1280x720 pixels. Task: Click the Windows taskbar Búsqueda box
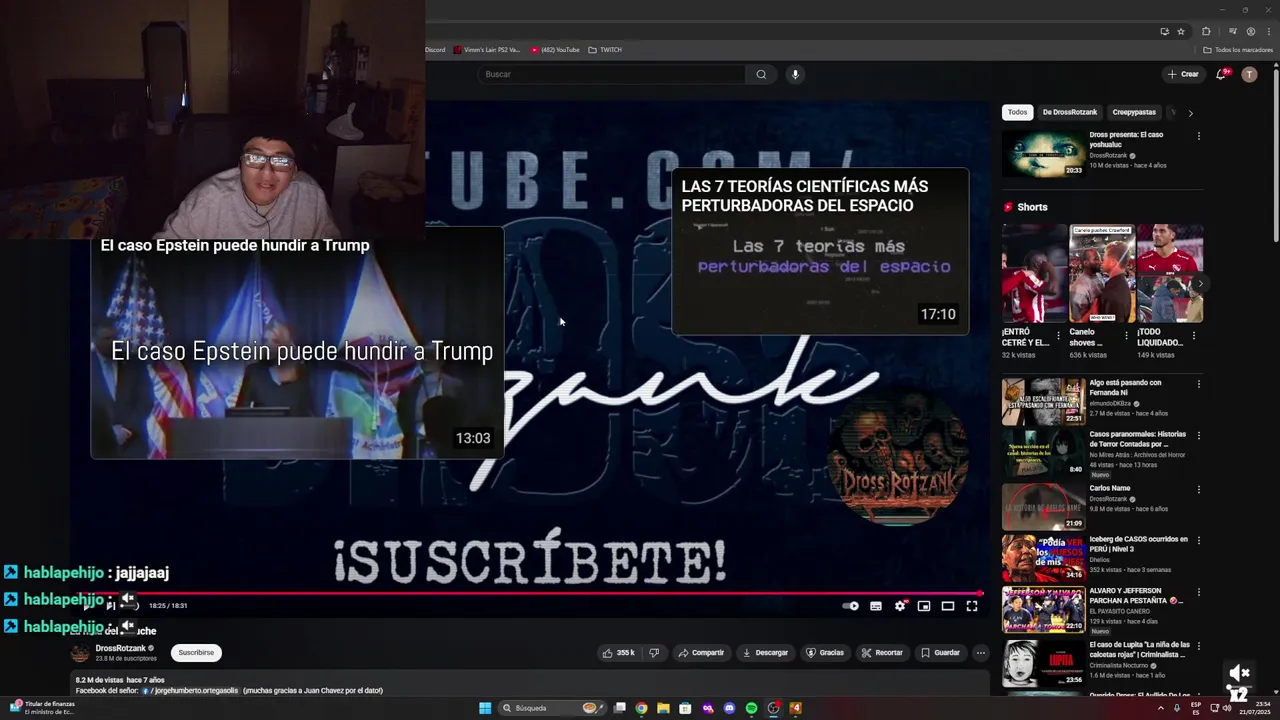551,708
